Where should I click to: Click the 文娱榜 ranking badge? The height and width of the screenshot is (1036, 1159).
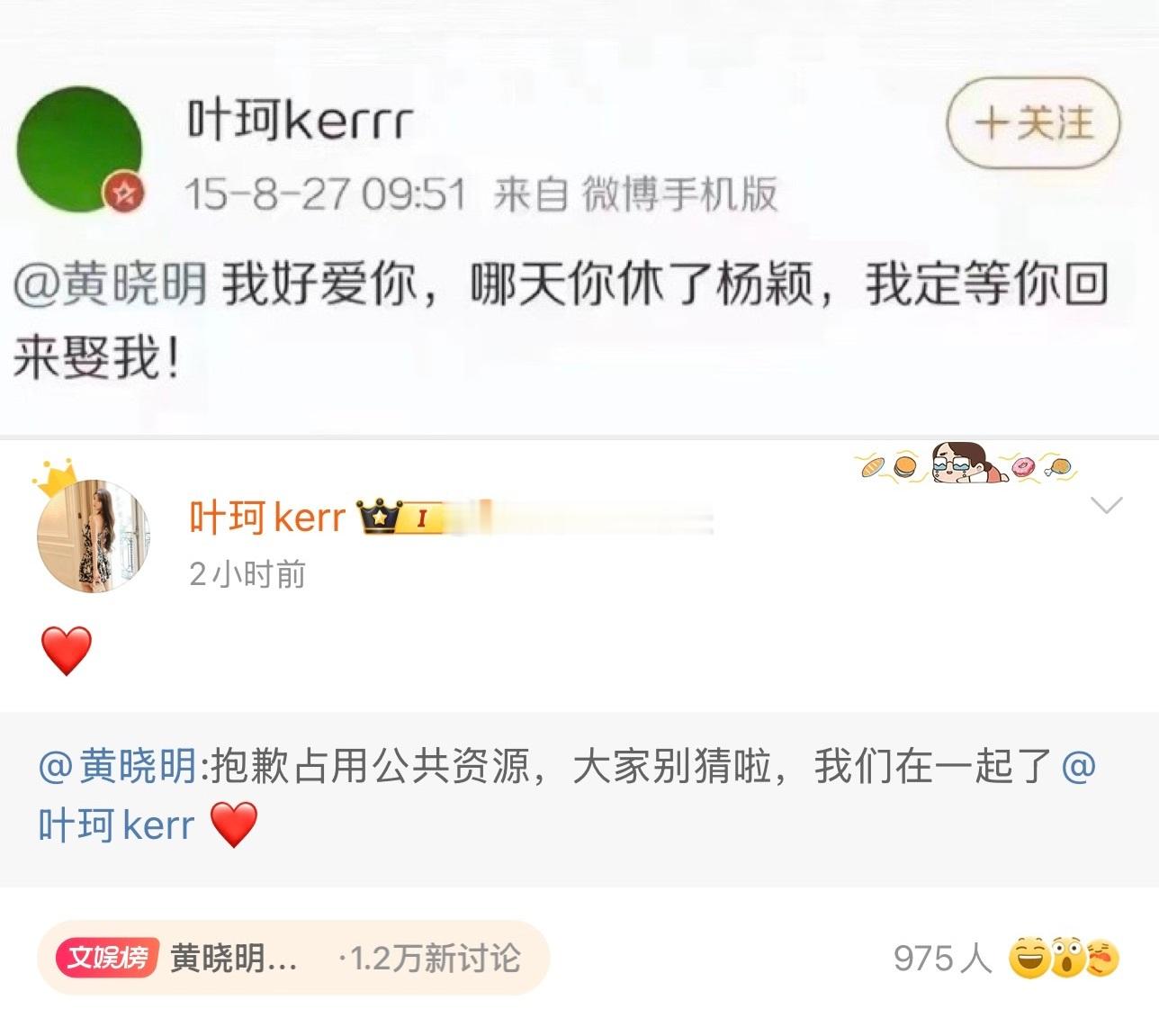click(108, 958)
